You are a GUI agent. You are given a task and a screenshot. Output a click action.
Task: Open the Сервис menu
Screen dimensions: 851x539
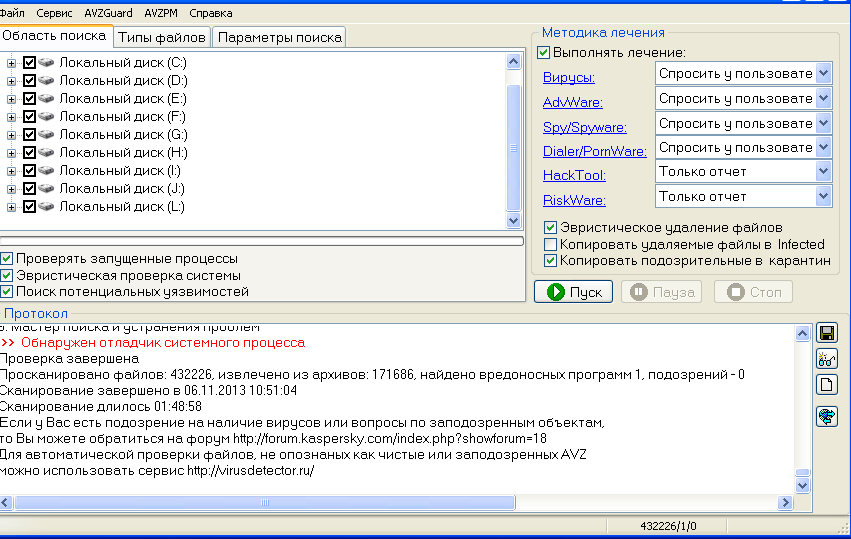[54, 13]
